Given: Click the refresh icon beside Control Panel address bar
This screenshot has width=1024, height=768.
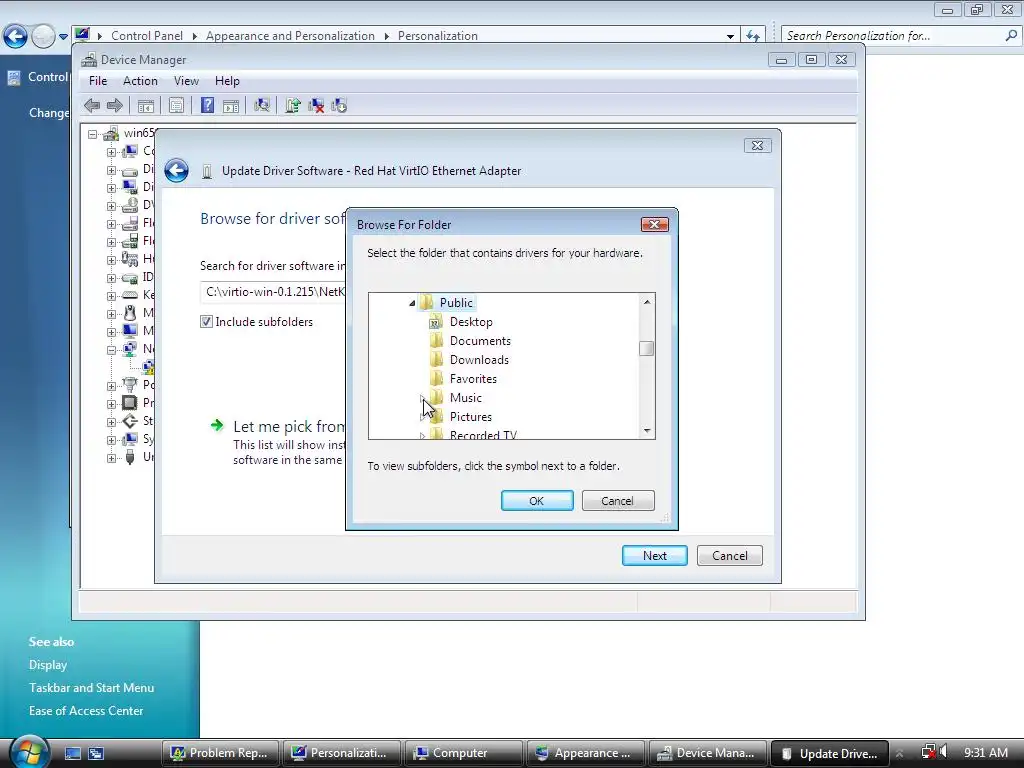Looking at the screenshot, I should 753,36.
